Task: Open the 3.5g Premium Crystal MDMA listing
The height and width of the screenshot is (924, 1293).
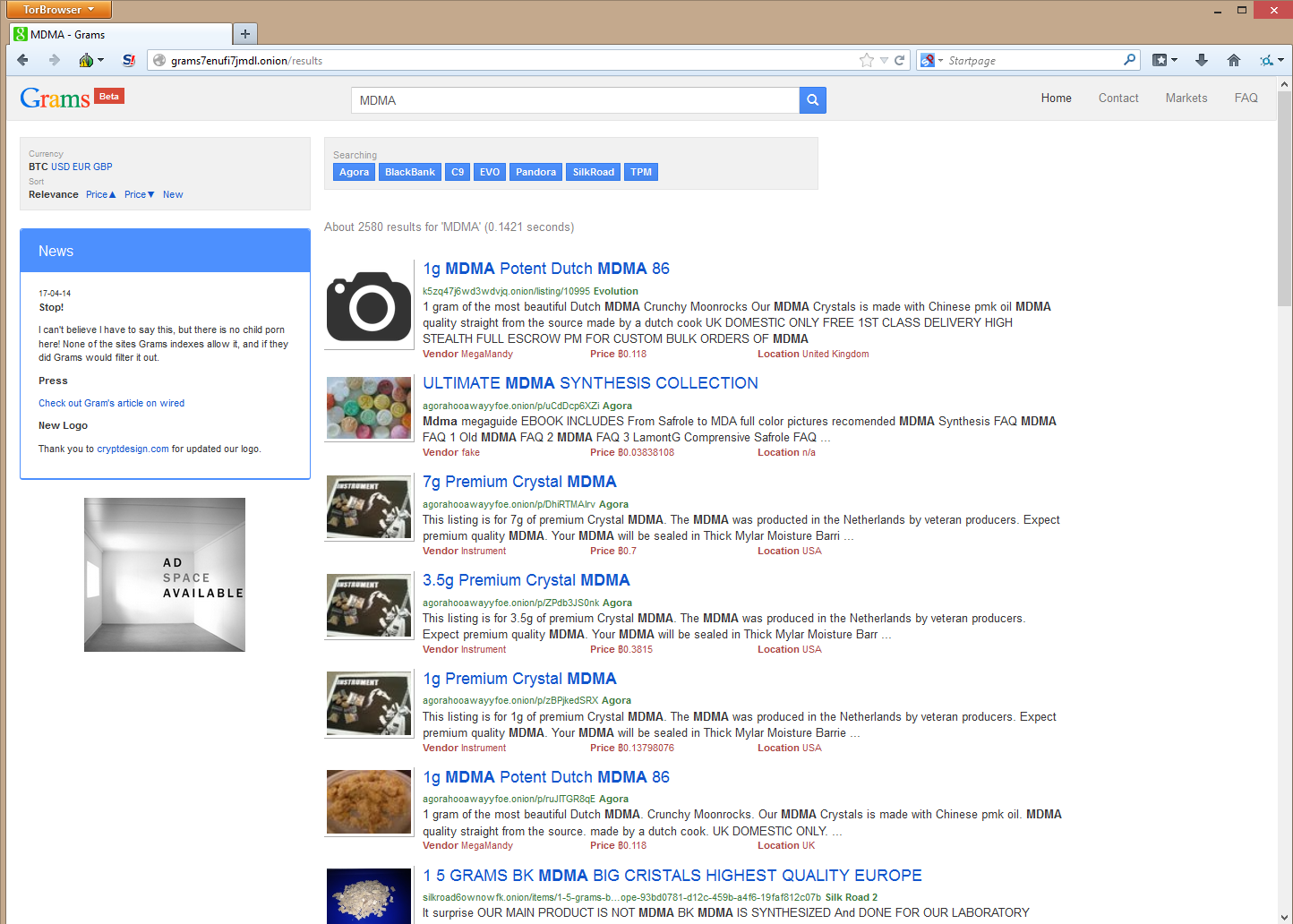Action: point(527,580)
